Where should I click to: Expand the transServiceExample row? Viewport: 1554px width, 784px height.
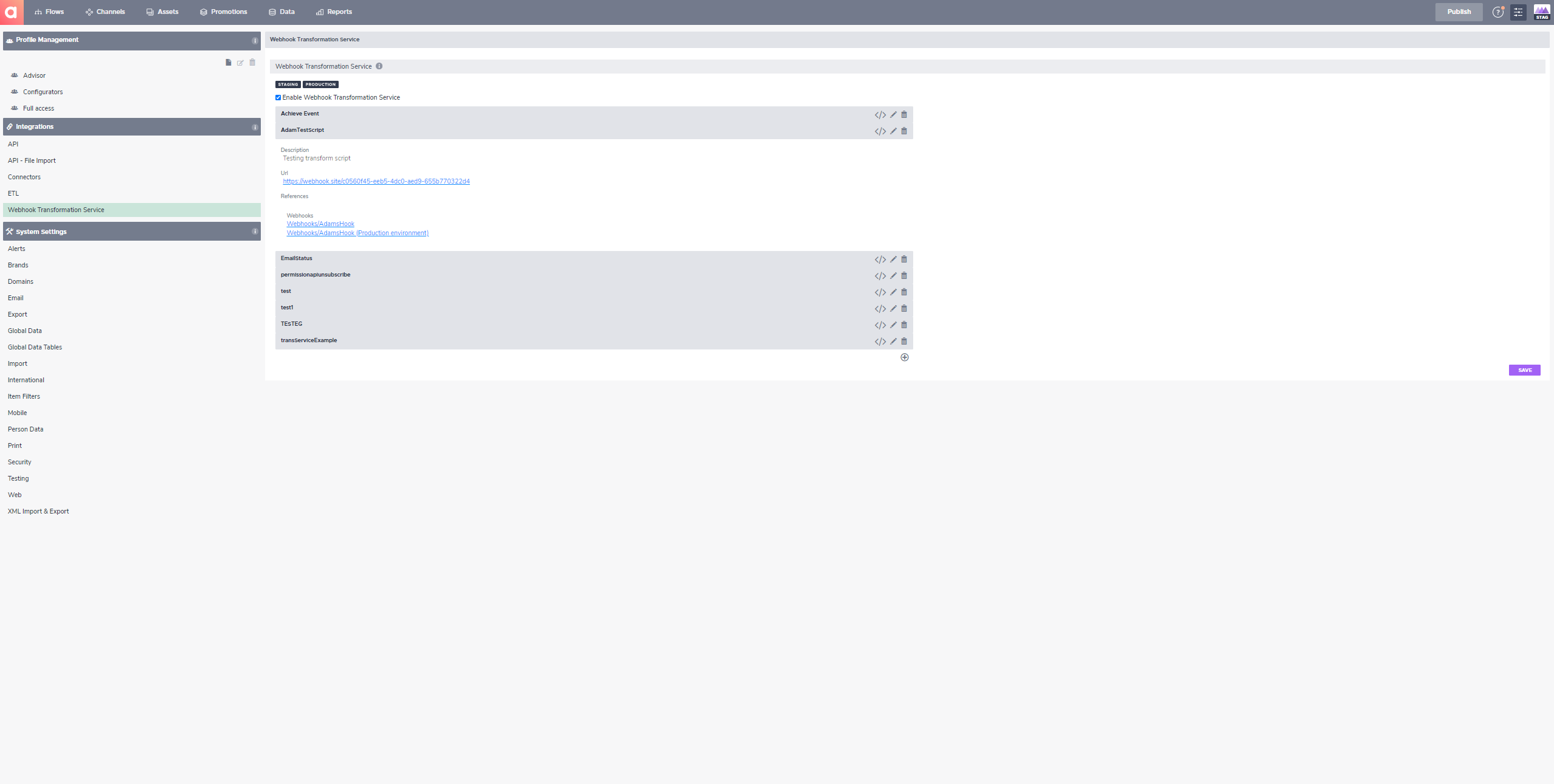pos(594,341)
